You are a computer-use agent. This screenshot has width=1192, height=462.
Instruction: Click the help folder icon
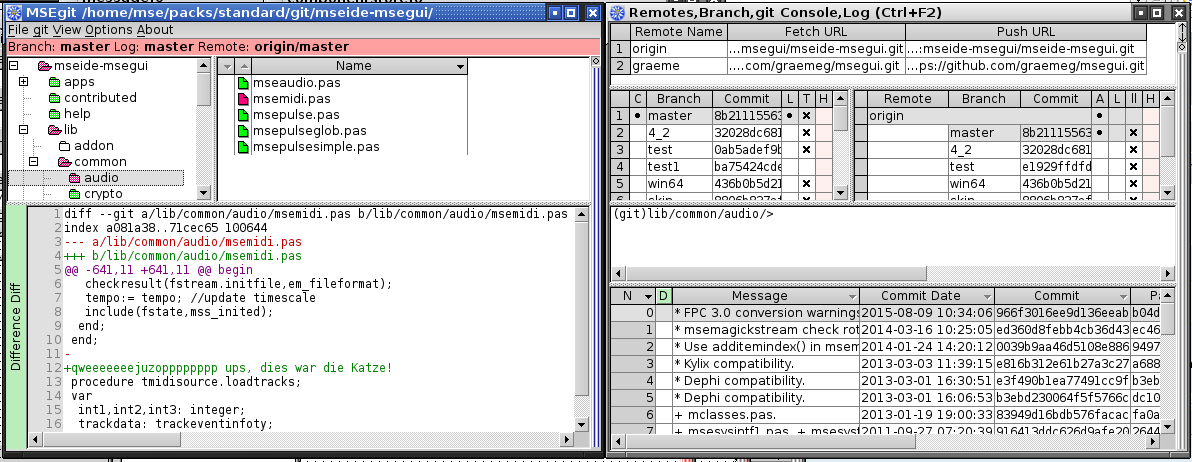coord(54,114)
